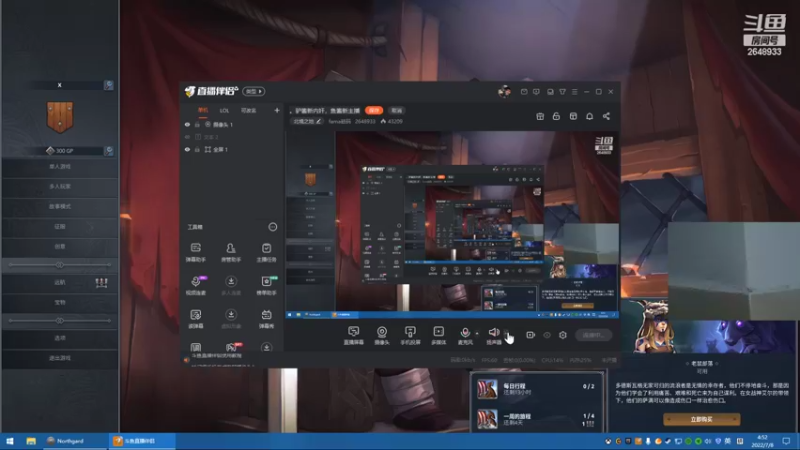Open the 榜单助手 tool with green badge
The height and width of the screenshot is (450, 800).
[266, 285]
